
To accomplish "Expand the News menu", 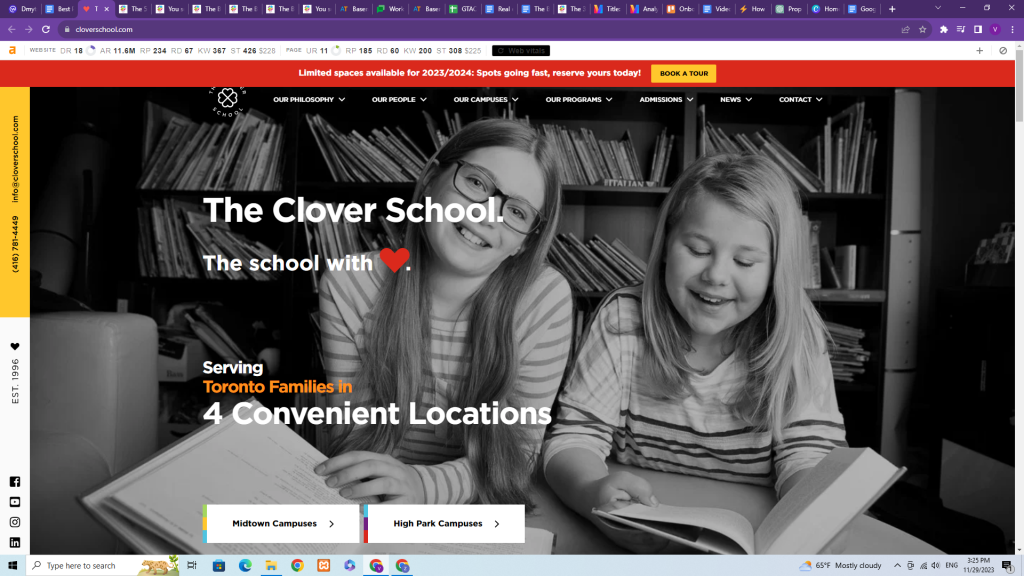I will pos(736,100).
